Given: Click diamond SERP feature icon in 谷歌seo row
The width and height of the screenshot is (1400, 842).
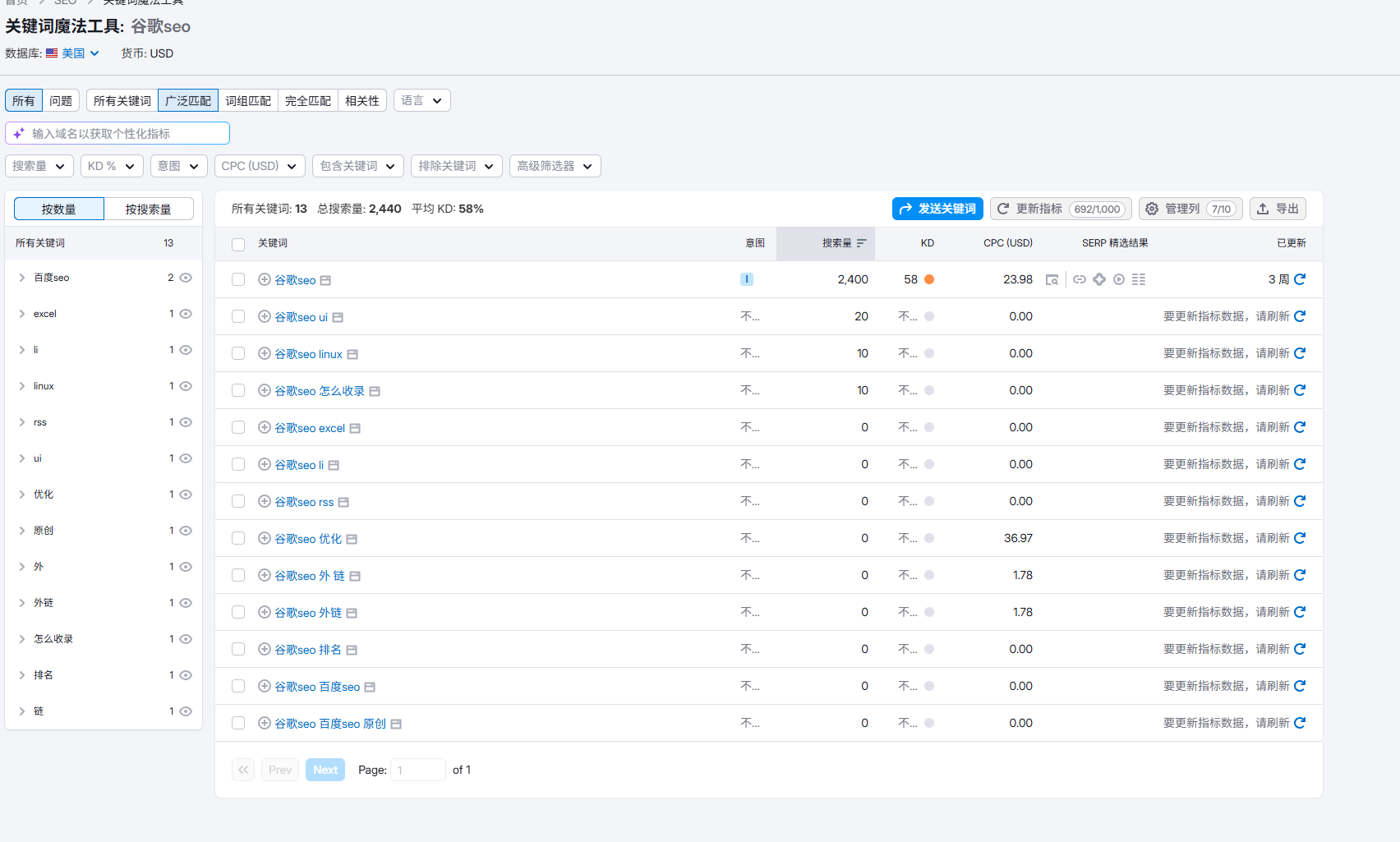Looking at the screenshot, I should click(x=1099, y=279).
